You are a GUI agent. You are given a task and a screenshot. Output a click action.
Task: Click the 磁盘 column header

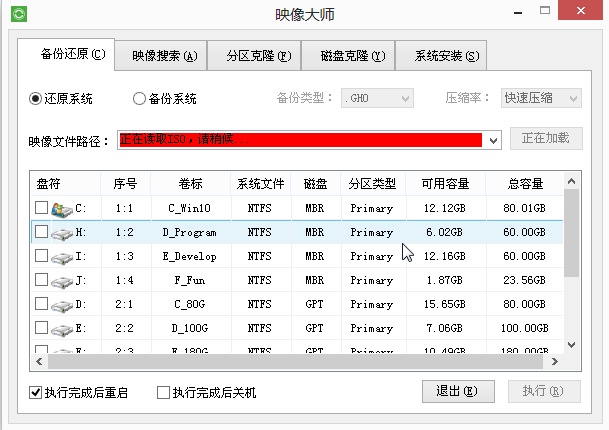click(x=315, y=184)
